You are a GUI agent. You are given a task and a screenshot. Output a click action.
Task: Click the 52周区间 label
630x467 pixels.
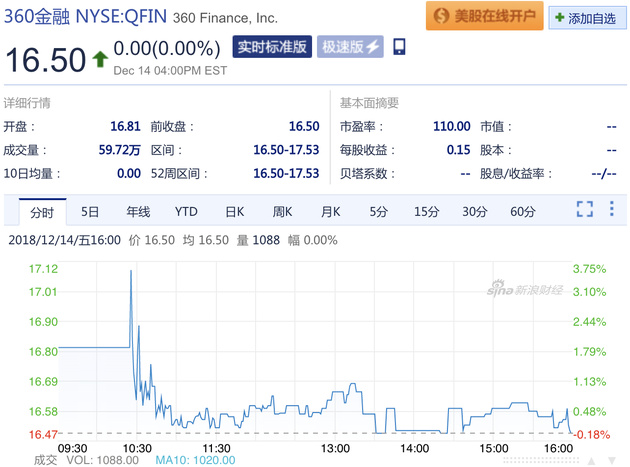(x=179, y=174)
